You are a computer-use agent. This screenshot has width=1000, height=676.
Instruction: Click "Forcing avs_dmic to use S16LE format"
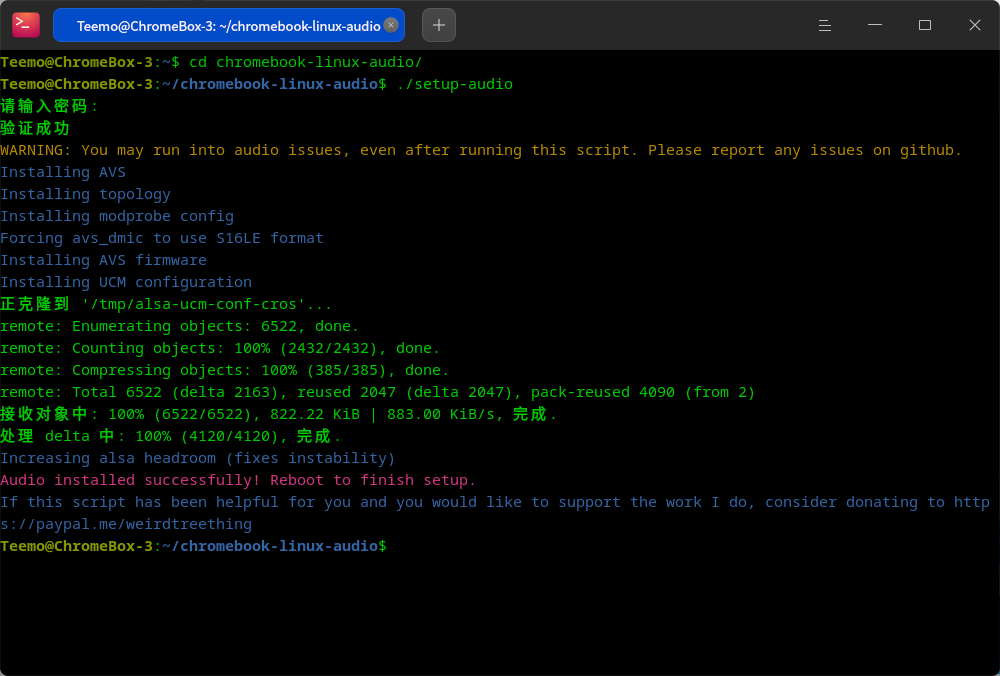[x=162, y=238]
